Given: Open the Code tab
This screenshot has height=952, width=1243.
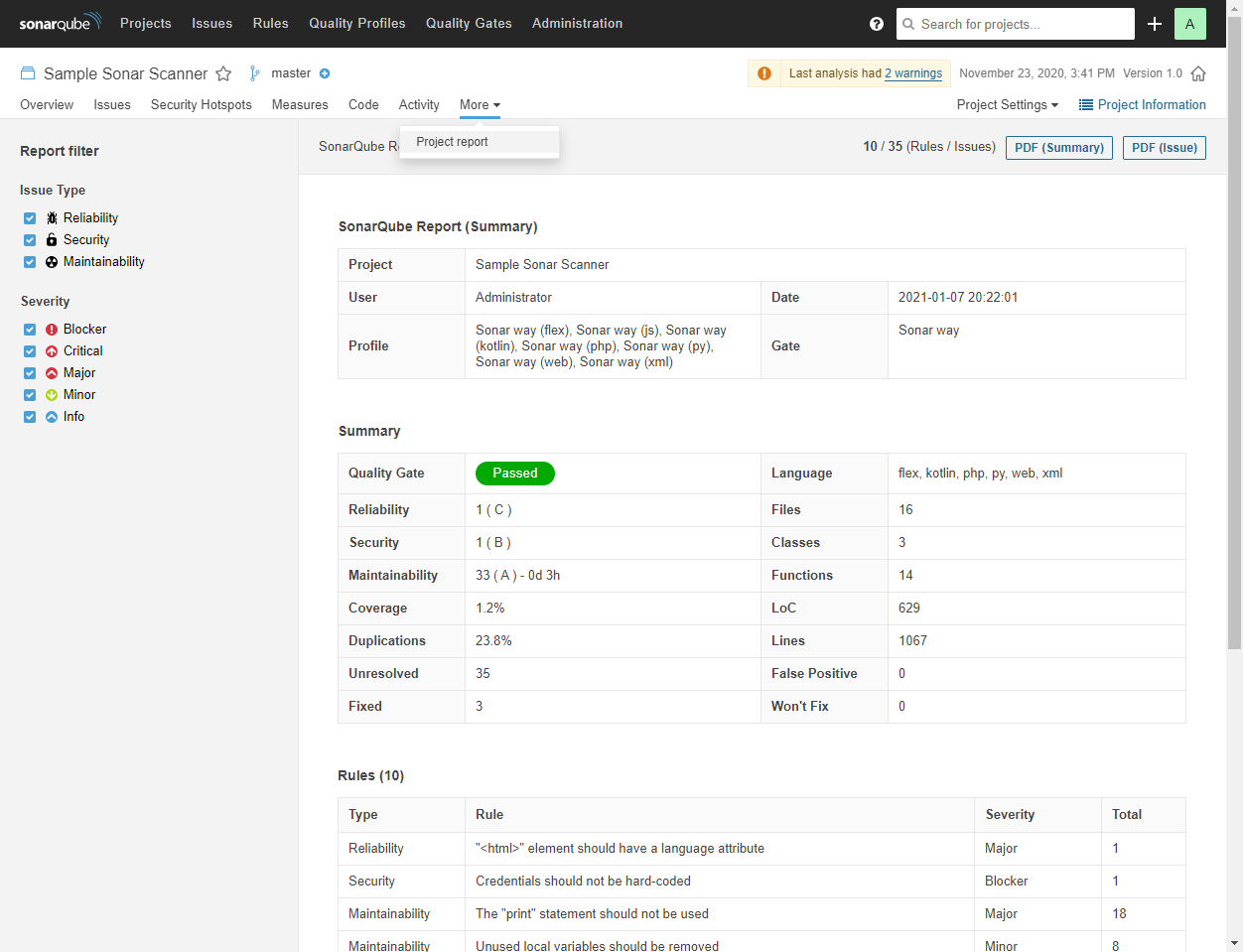Looking at the screenshot, I should [363, 105].
